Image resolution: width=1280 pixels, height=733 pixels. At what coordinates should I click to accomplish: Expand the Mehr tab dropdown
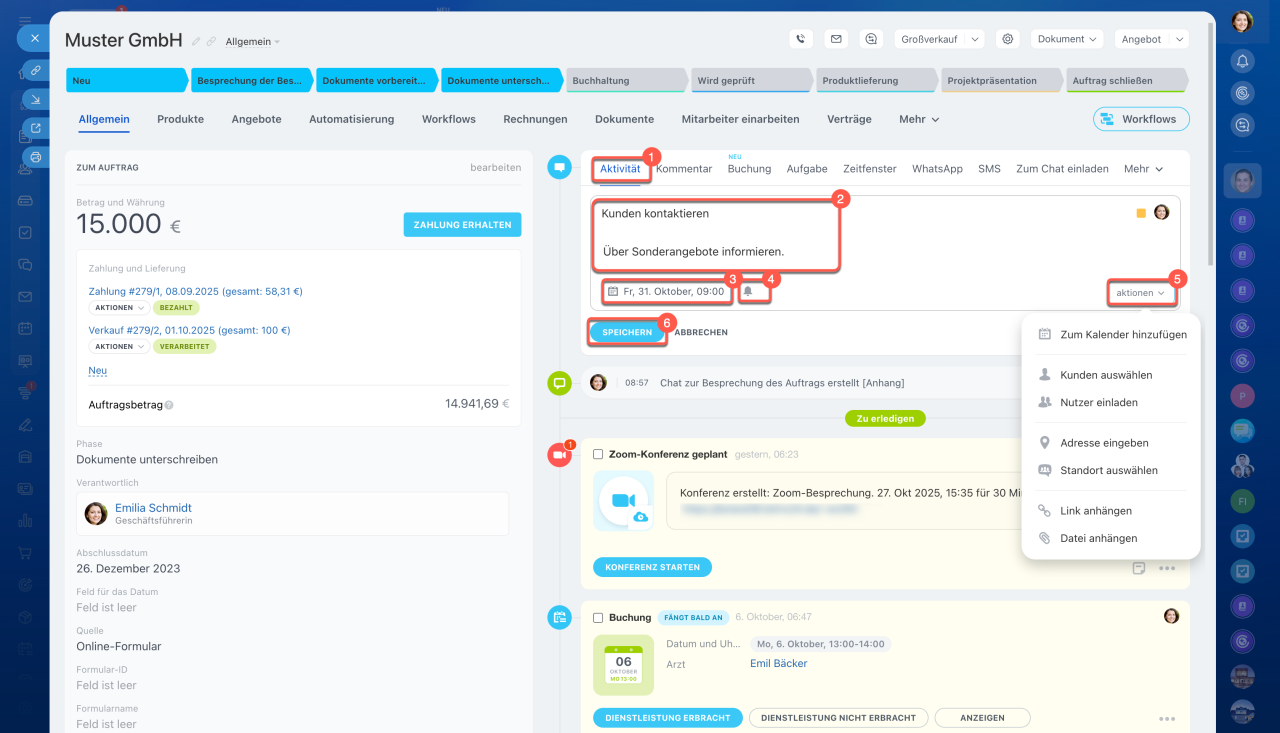(x=919, y=119)
